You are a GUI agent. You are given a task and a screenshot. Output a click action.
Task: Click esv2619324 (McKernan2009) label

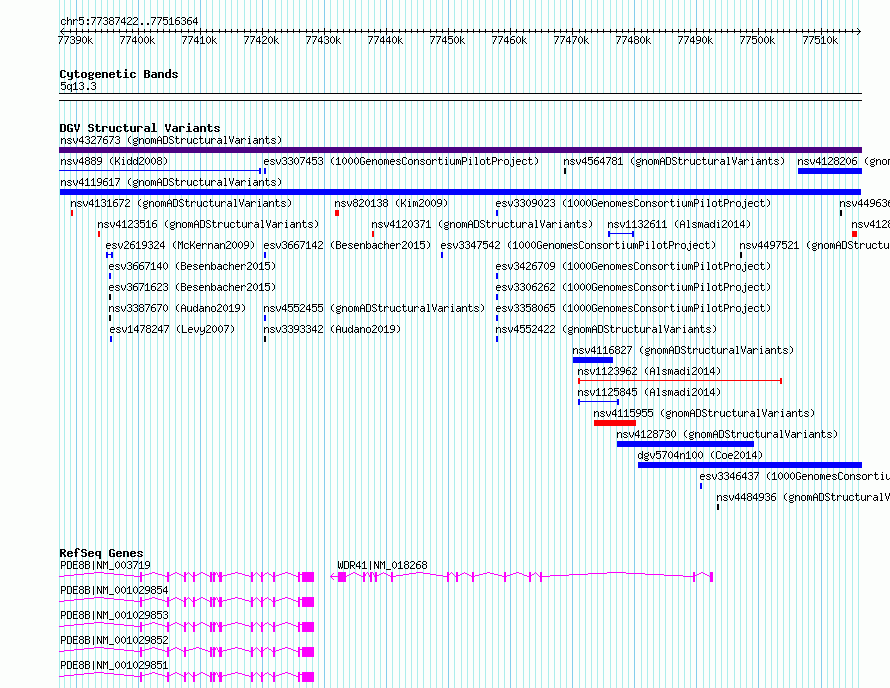(x=180, y=245)
